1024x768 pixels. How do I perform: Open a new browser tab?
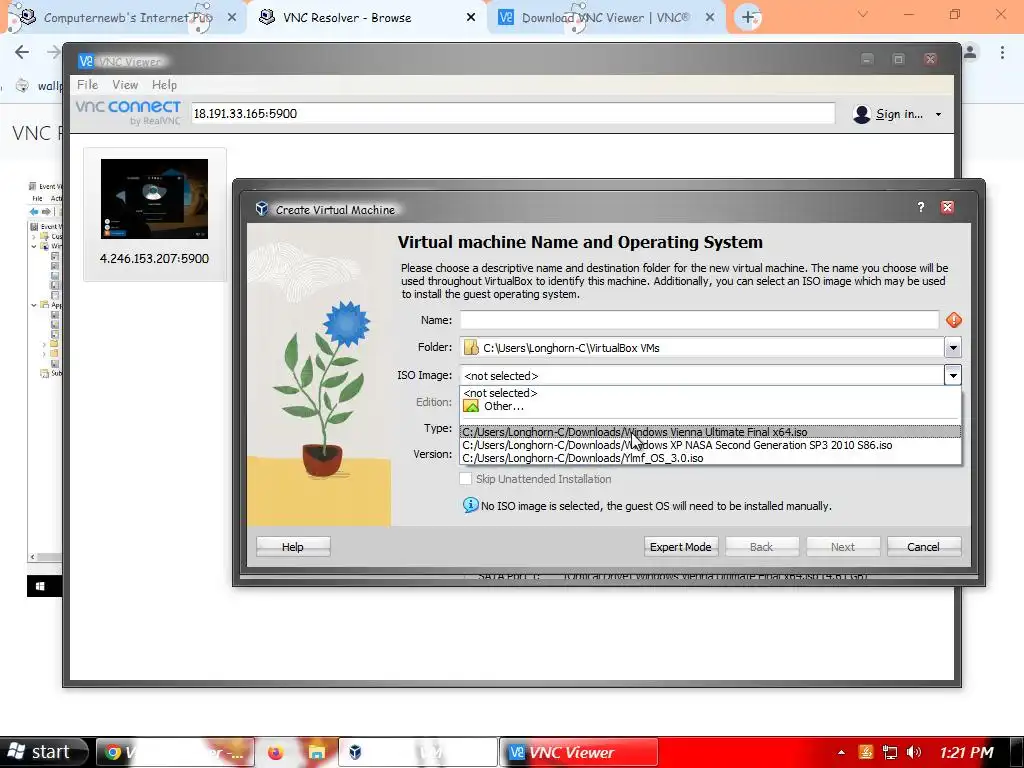click(748, 17)
